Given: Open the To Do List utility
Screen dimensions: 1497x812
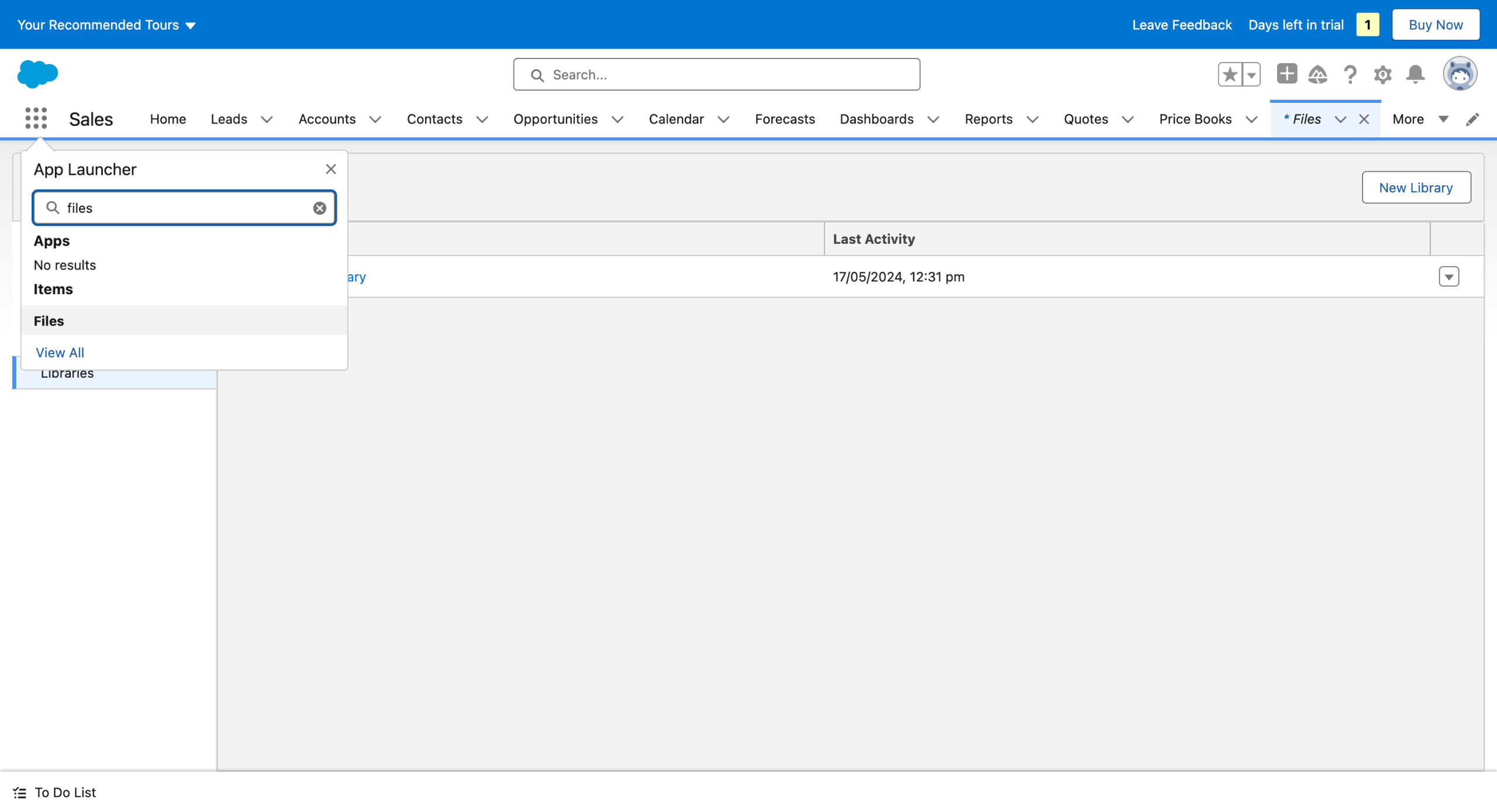Looking at the screenshot, I should pos(54,792).
